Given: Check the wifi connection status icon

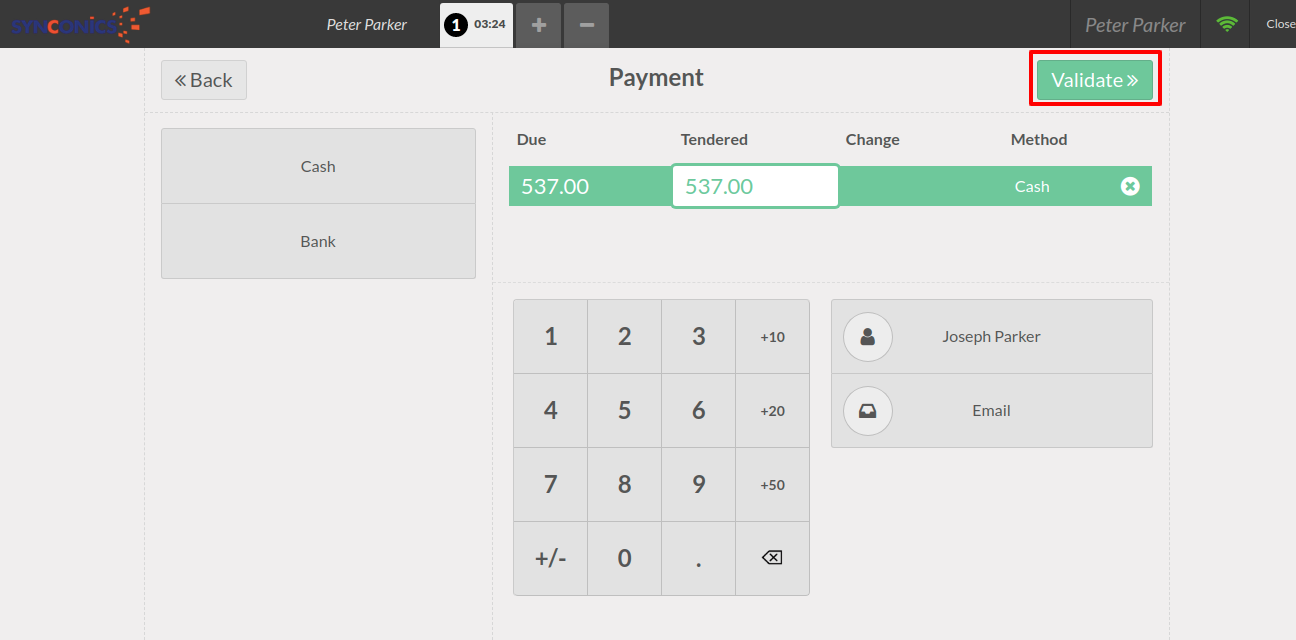Looking at the screenshot, I should (1226, 24).
